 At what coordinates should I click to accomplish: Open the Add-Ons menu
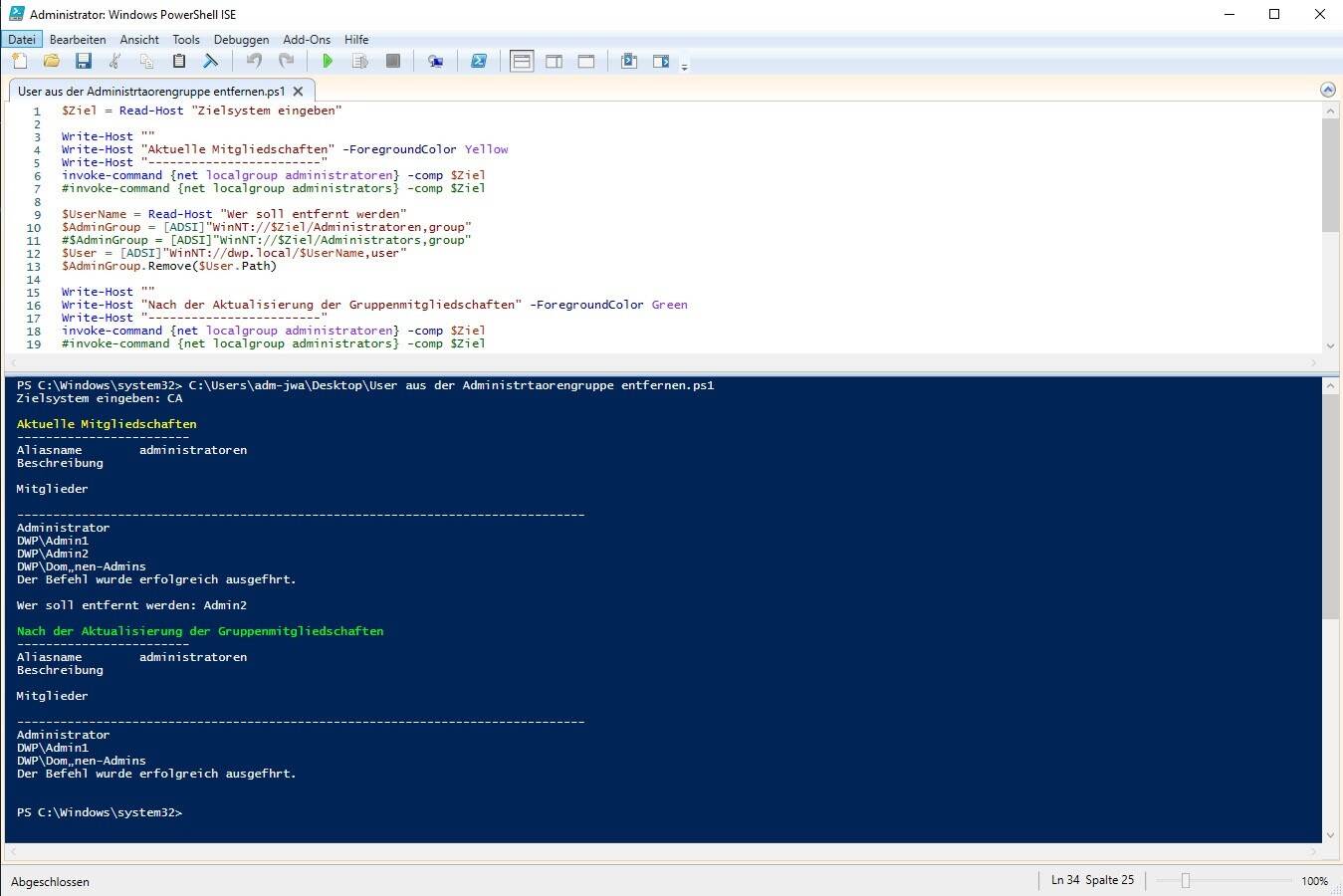(306, 40)
